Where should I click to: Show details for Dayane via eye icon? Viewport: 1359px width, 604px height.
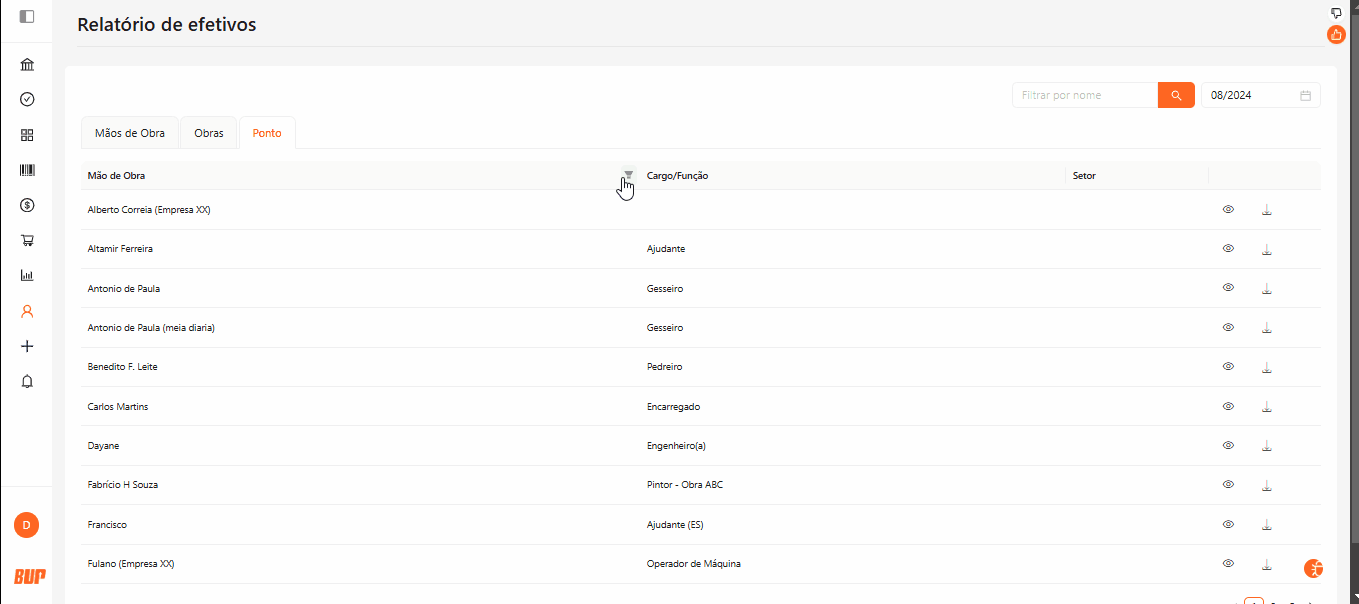1228,445
